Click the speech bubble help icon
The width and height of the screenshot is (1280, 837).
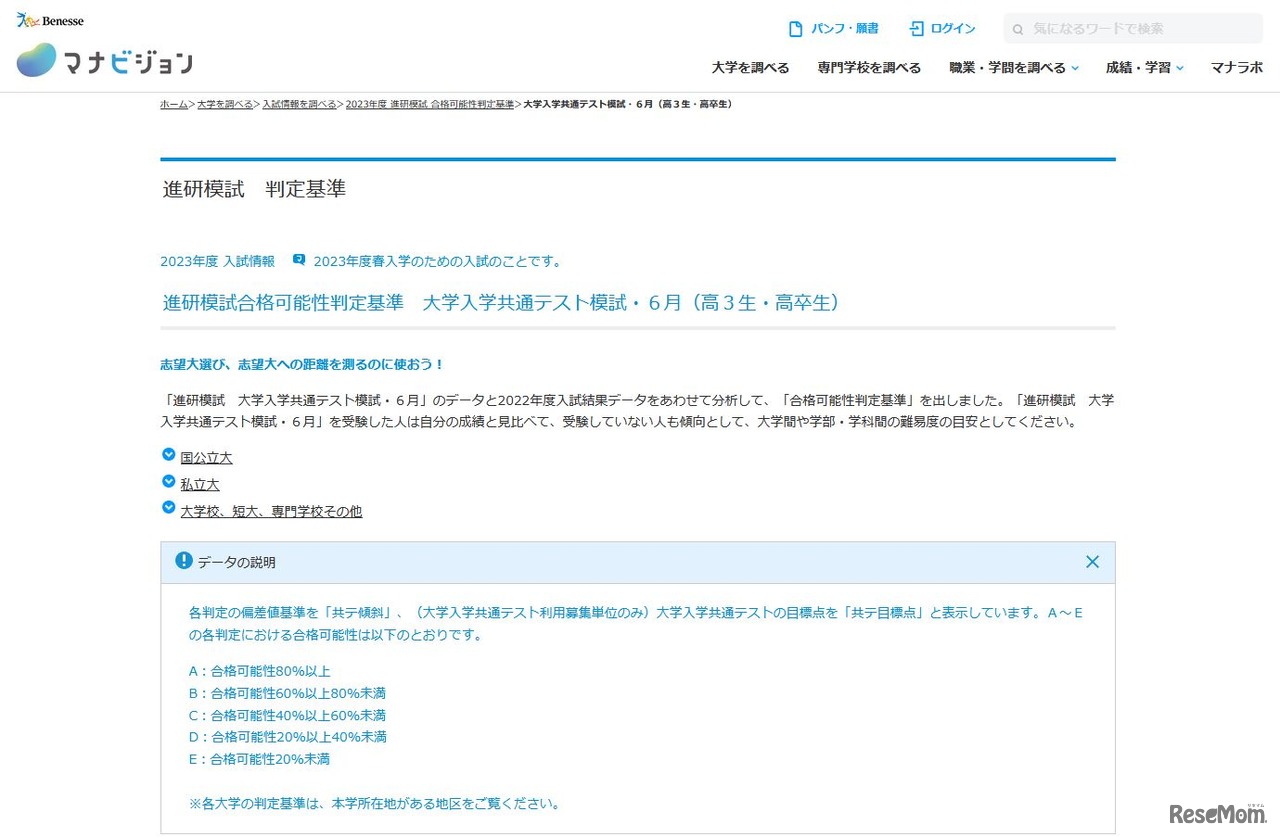[x=298, y=260]
